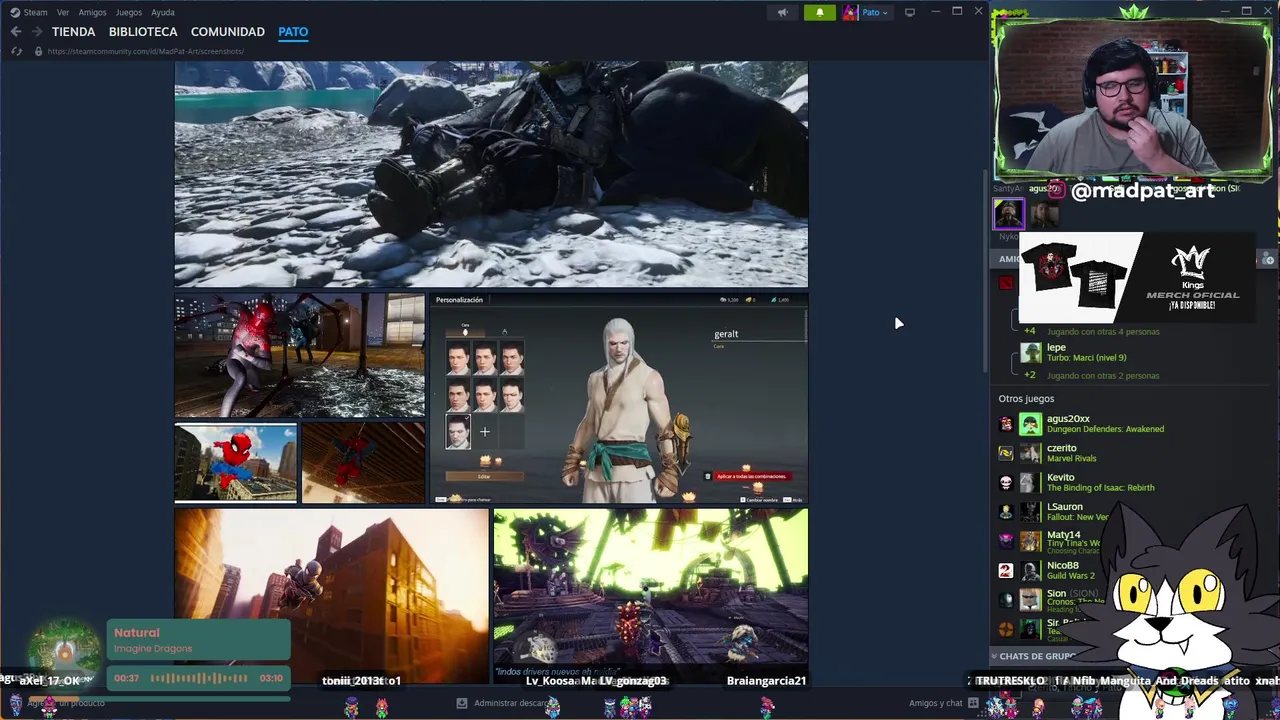
Task: Click the page vertical scrollbar
Action: coord(985,270)
